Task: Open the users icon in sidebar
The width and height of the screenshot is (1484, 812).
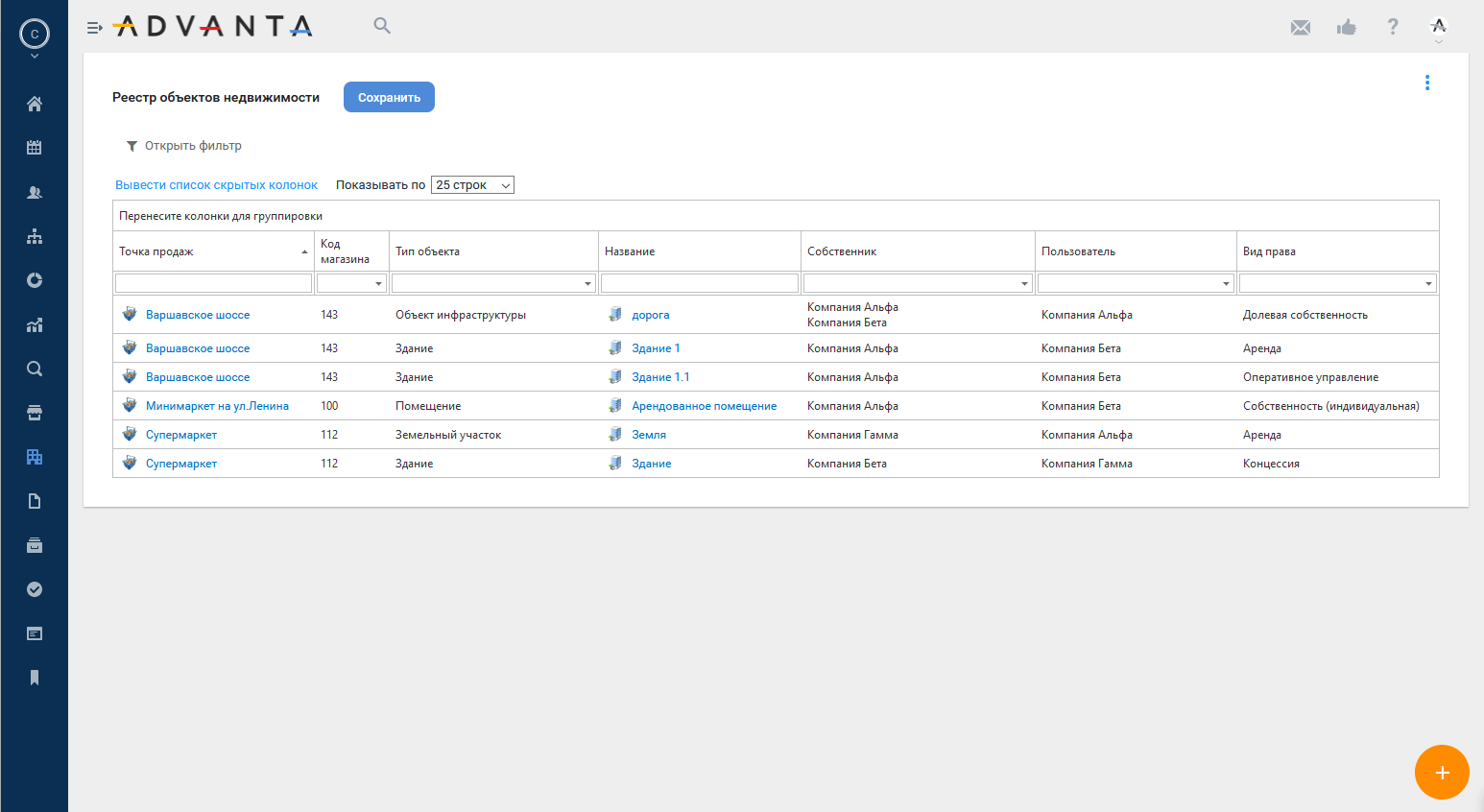Action: (35, 192)
